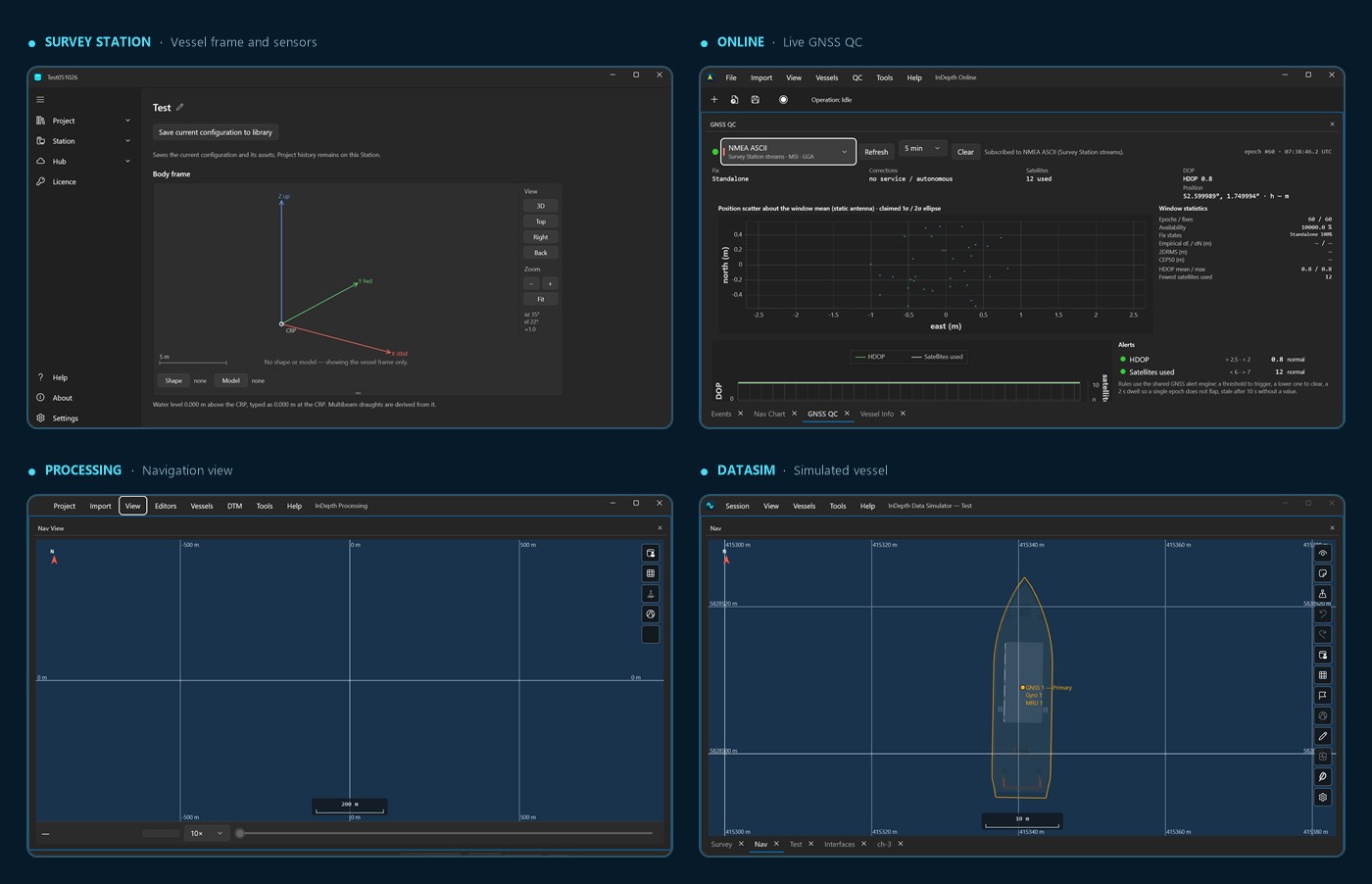1372x884 pixels.
Task: Switch to the Nav Chart tab in Online
Action: pyautogui.click(x=769, y=415)
